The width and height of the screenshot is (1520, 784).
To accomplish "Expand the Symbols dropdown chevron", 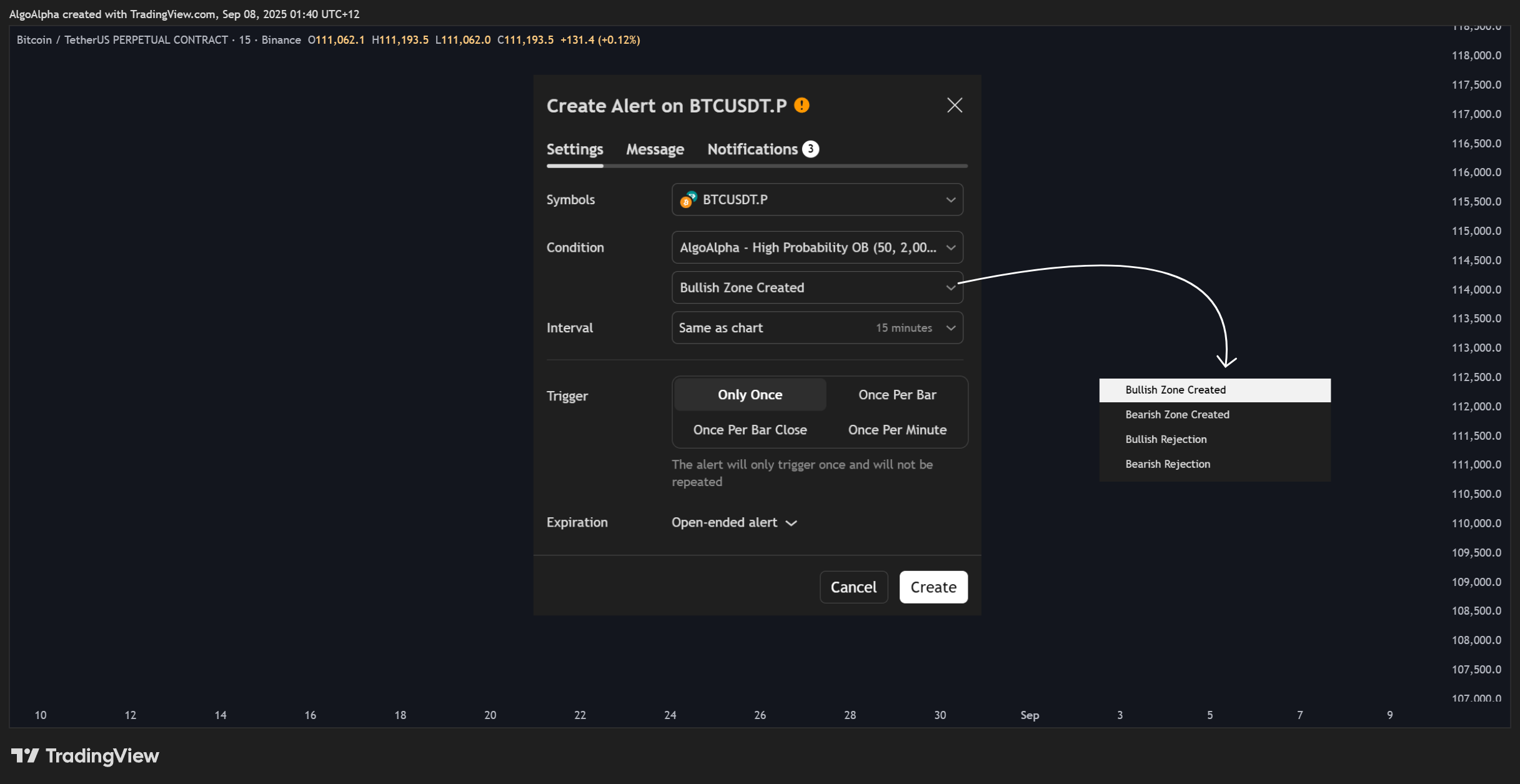I will [x=950, y=199].
